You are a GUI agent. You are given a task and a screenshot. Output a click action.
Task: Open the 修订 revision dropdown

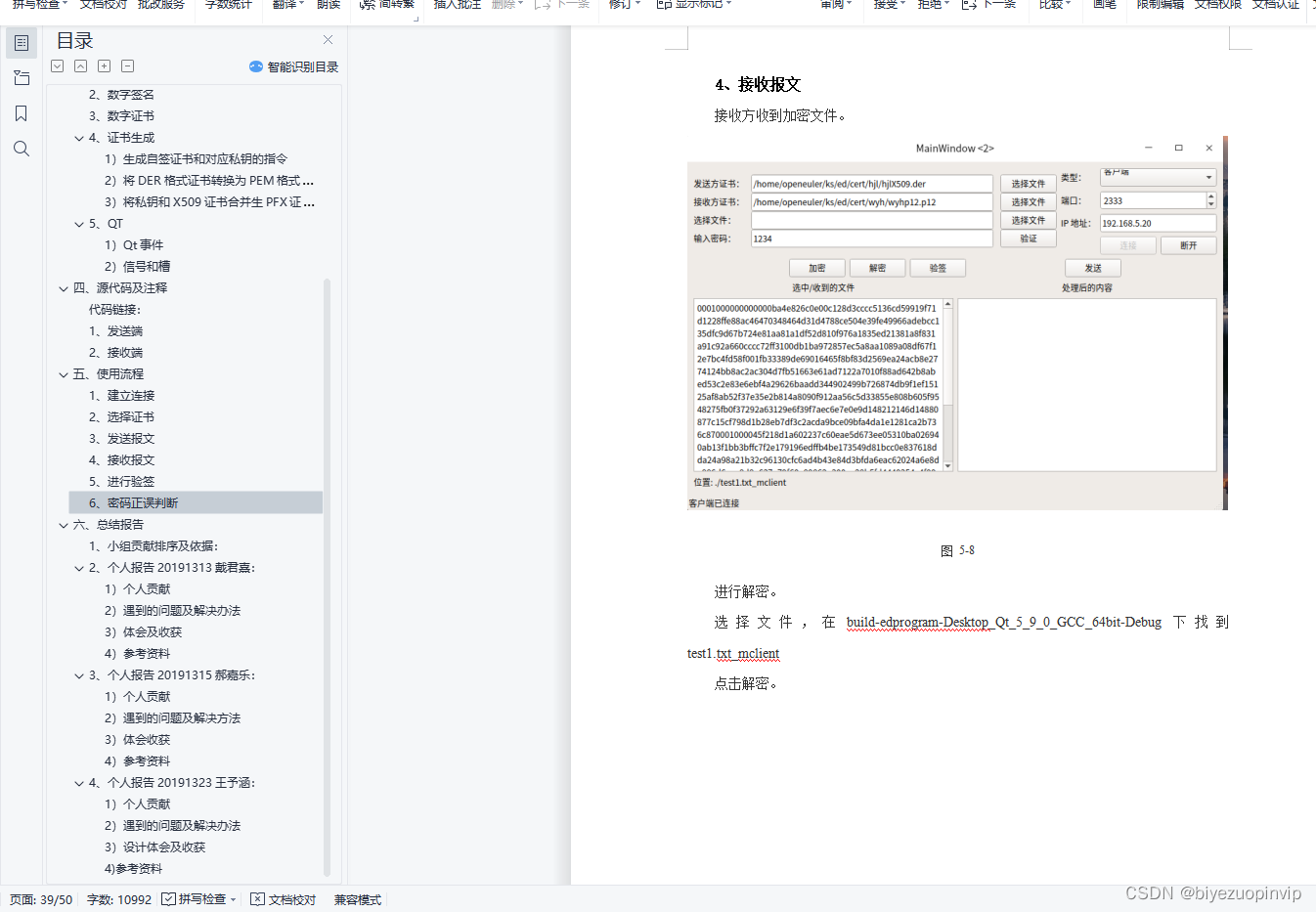[x=623, y=4]
